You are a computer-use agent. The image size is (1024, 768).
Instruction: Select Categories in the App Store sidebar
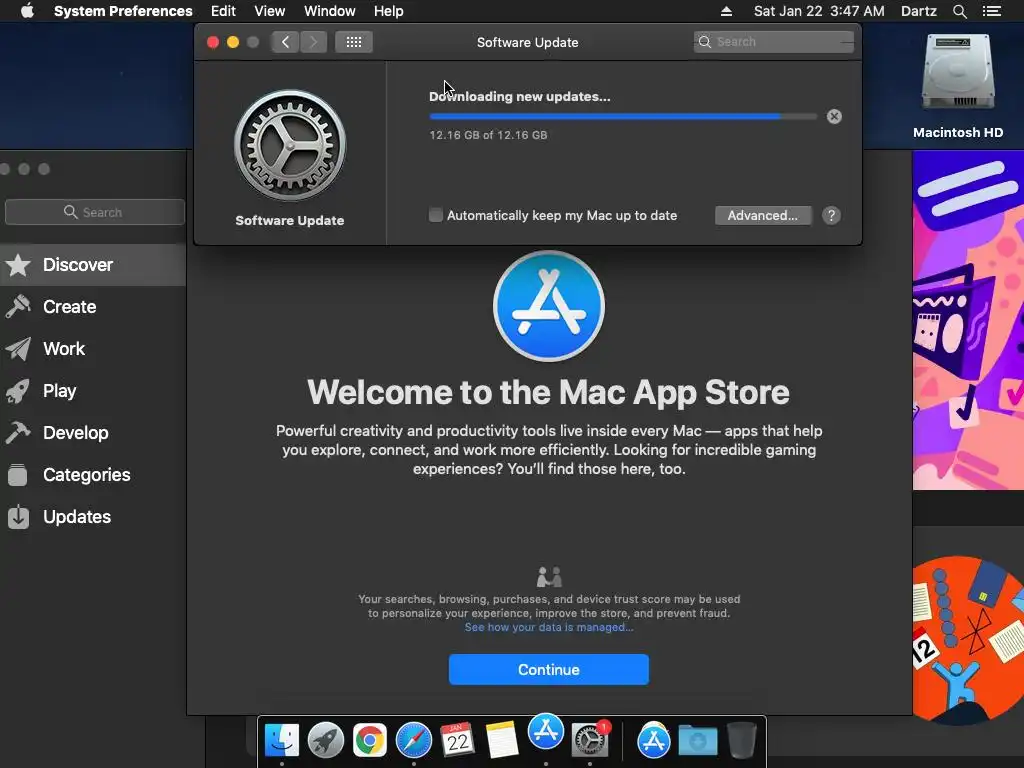pyautogui.click(x=93, y=475)
